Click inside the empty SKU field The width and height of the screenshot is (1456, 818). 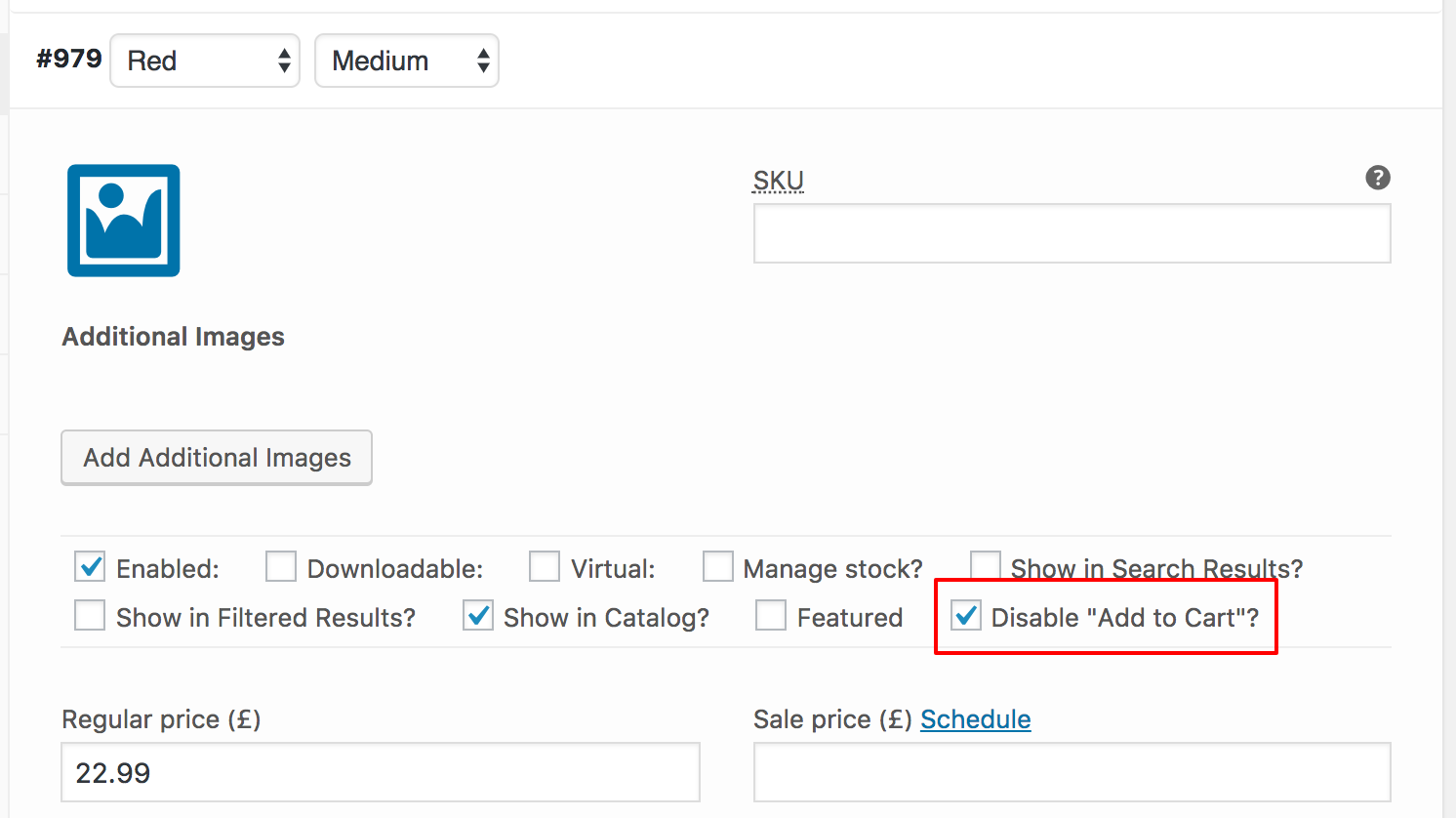pos(1072,233)
